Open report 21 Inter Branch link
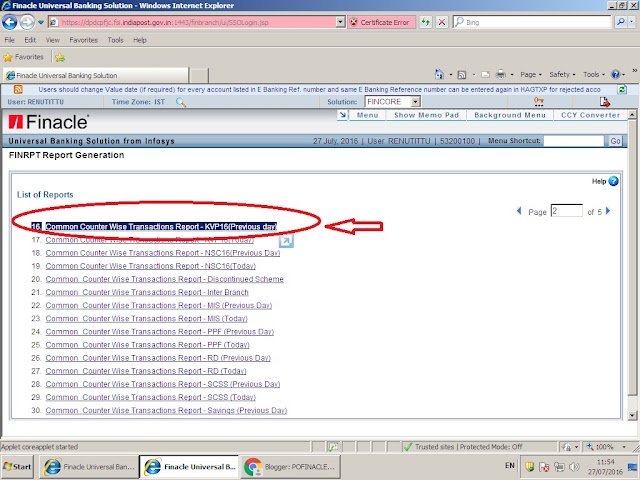 pyautogui.click(x=147, y=292)
